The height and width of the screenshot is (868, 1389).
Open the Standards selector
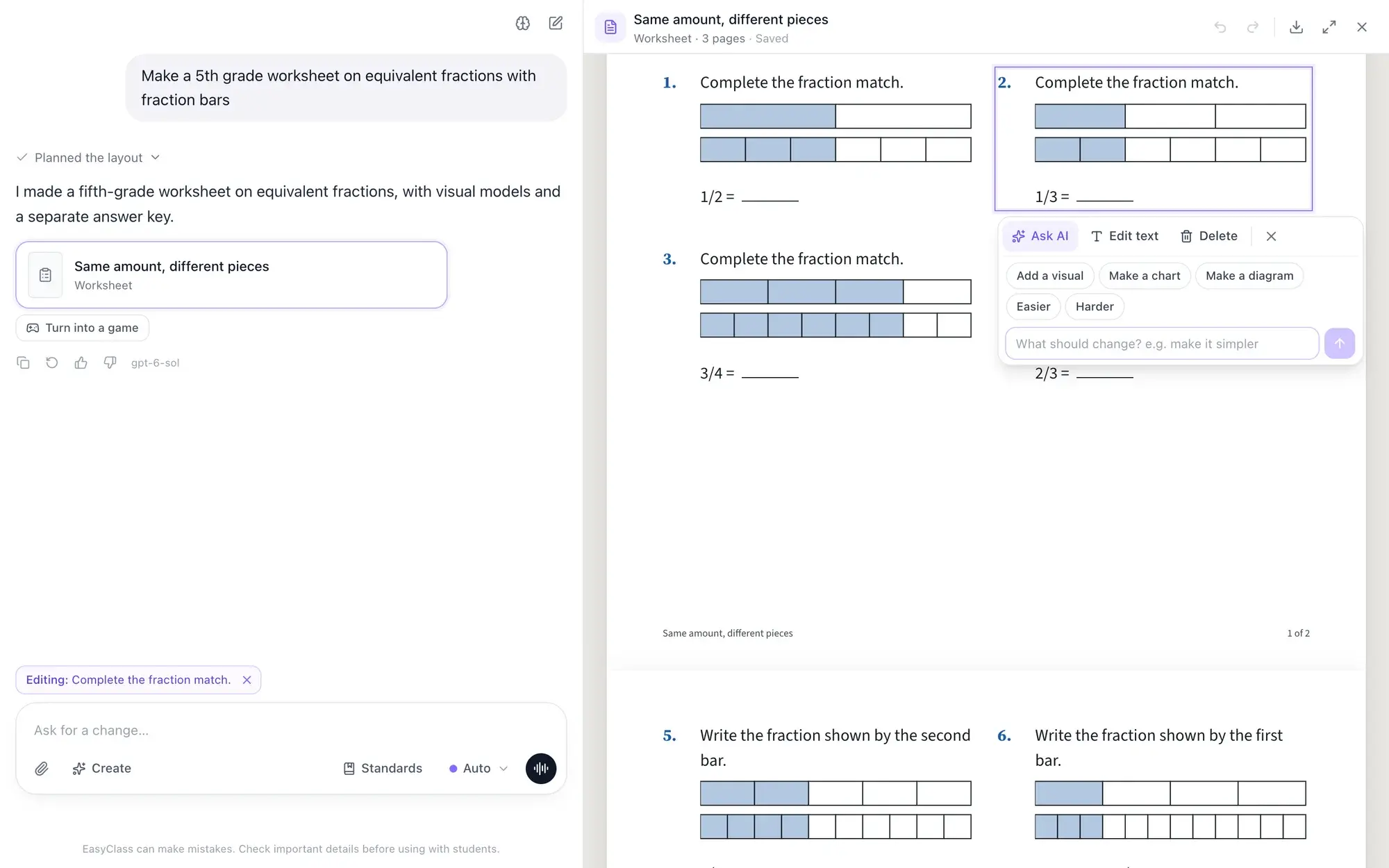click(x=383, y=769)
